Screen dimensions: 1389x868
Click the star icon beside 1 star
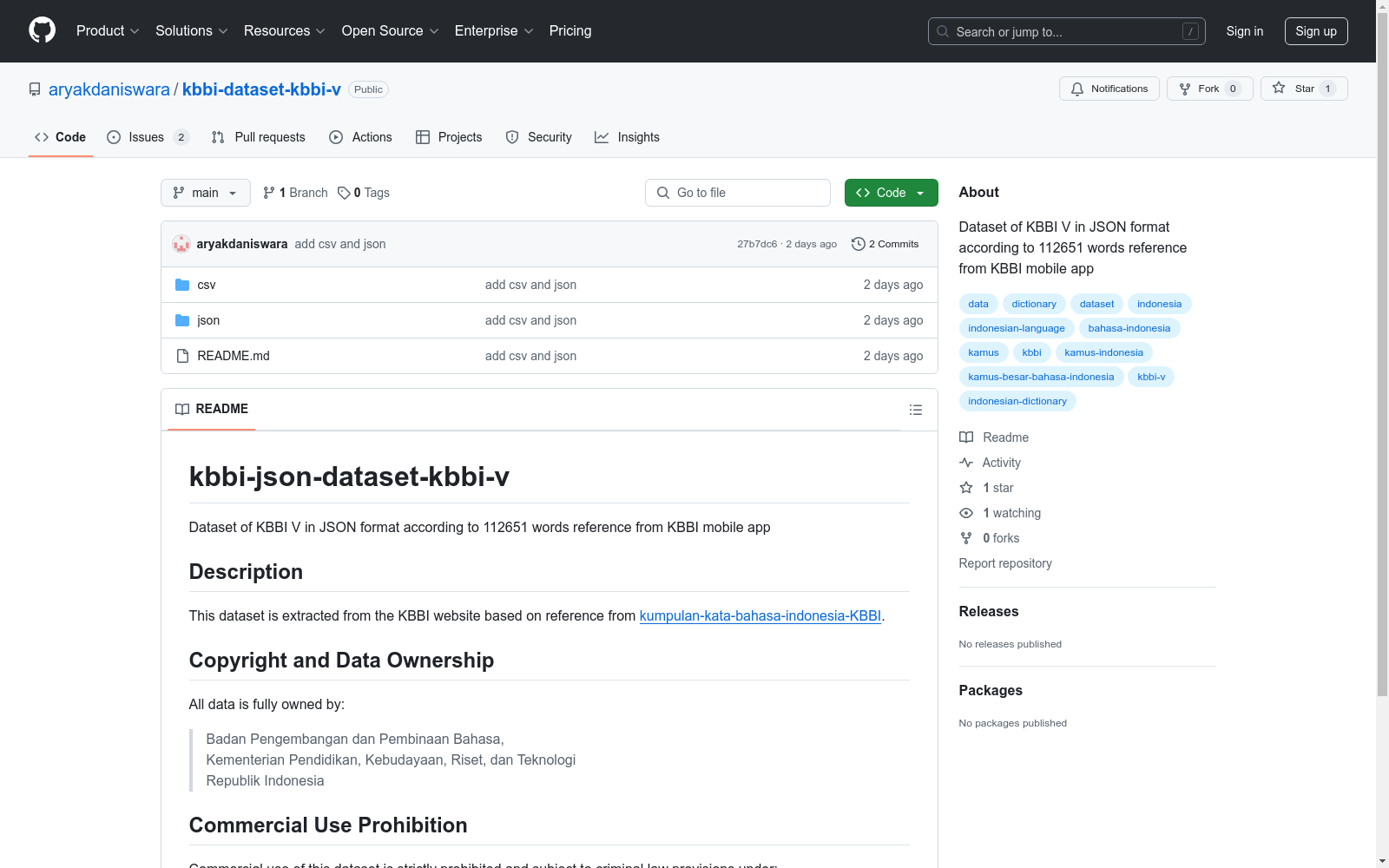pos(966,488)
